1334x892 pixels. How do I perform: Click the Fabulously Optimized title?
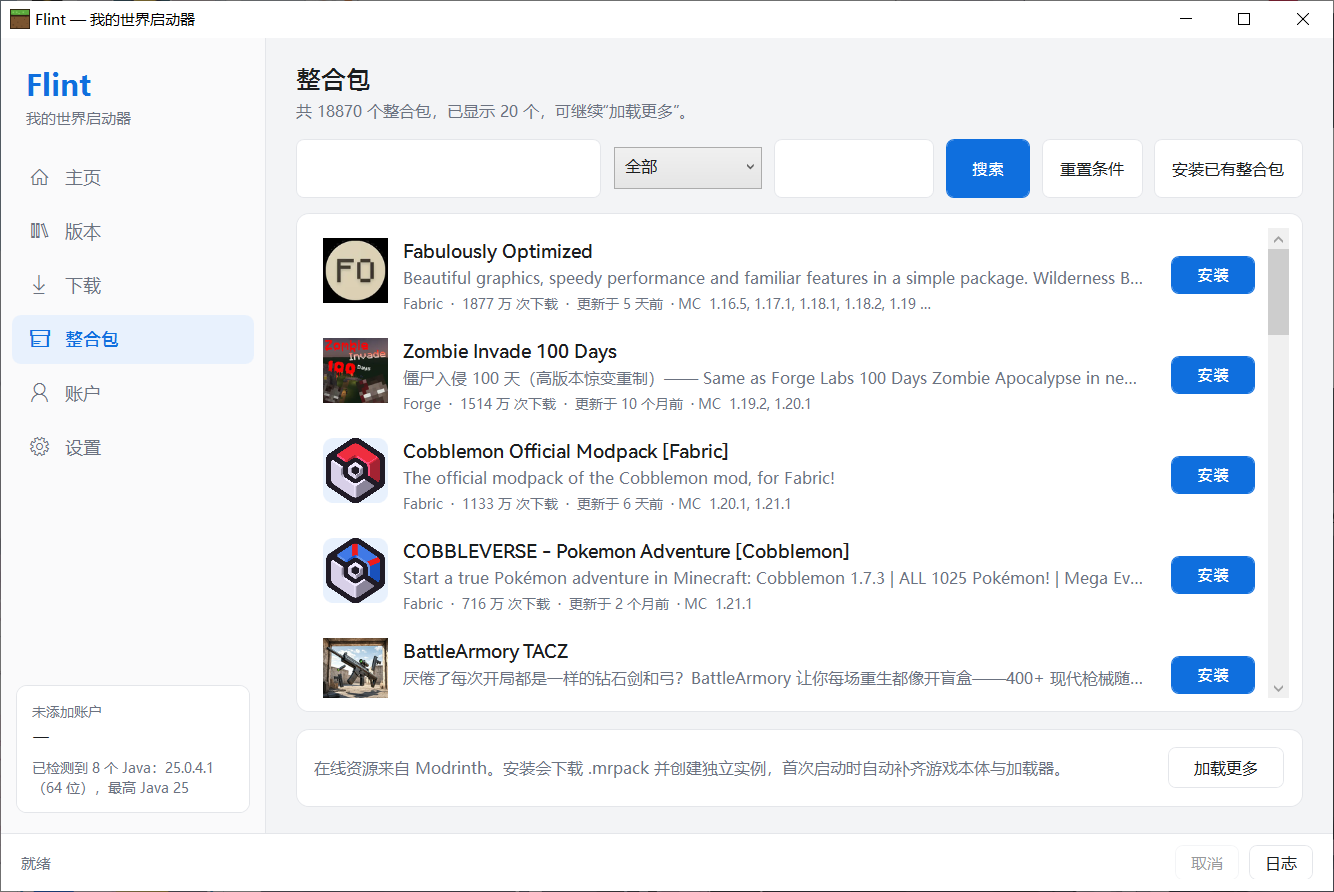tap(497, 251)
